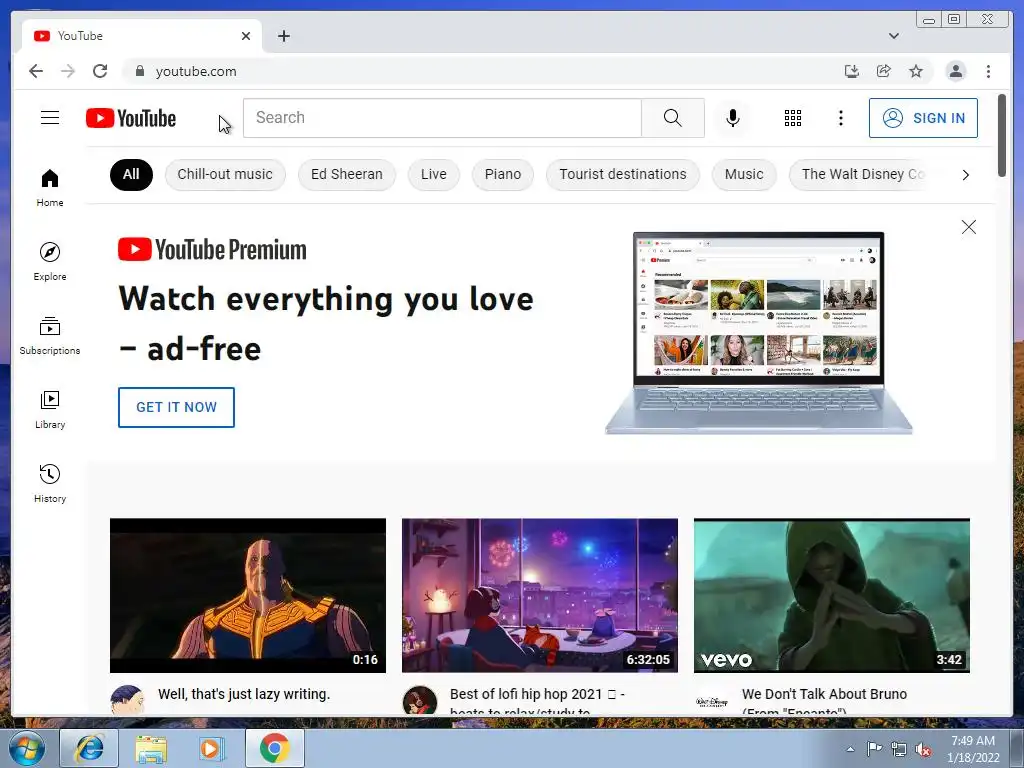Click the YouTube Premium laptop image
Image resolution: width=1024 pixels, height=768 pixels.
click(x=758, y=332)
